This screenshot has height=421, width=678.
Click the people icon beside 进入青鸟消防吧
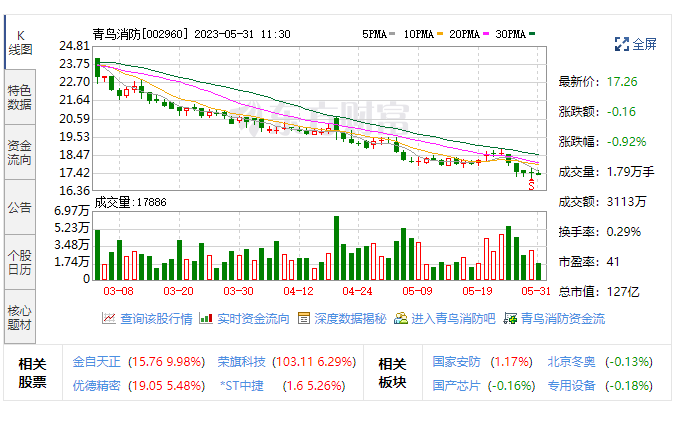(401, 319)
